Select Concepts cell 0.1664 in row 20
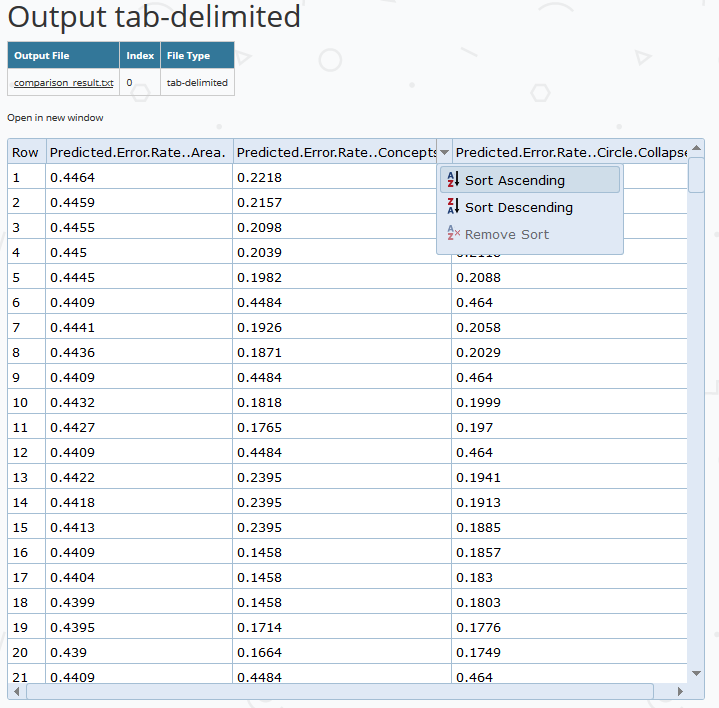 click(x=342, y=652)
